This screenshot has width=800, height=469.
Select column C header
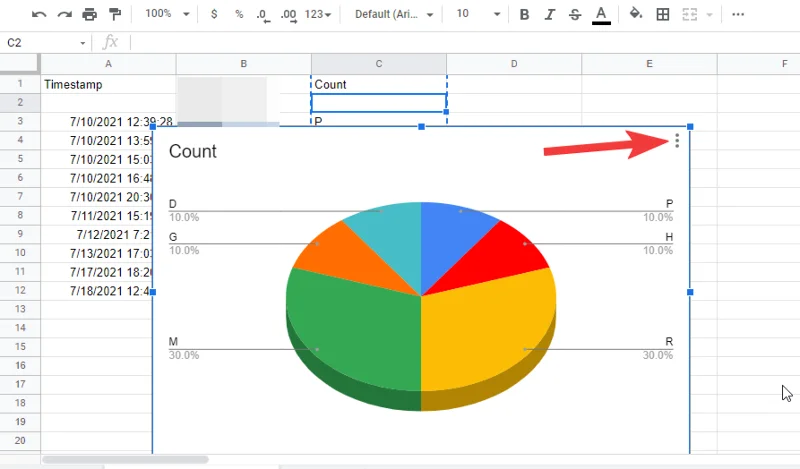tap(379, 64)
